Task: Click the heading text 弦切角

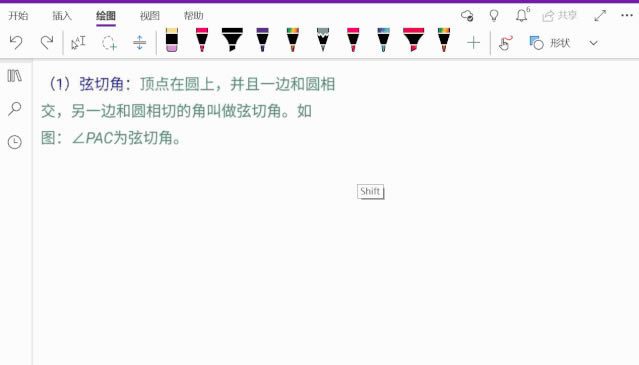Action: click(101, 84)
